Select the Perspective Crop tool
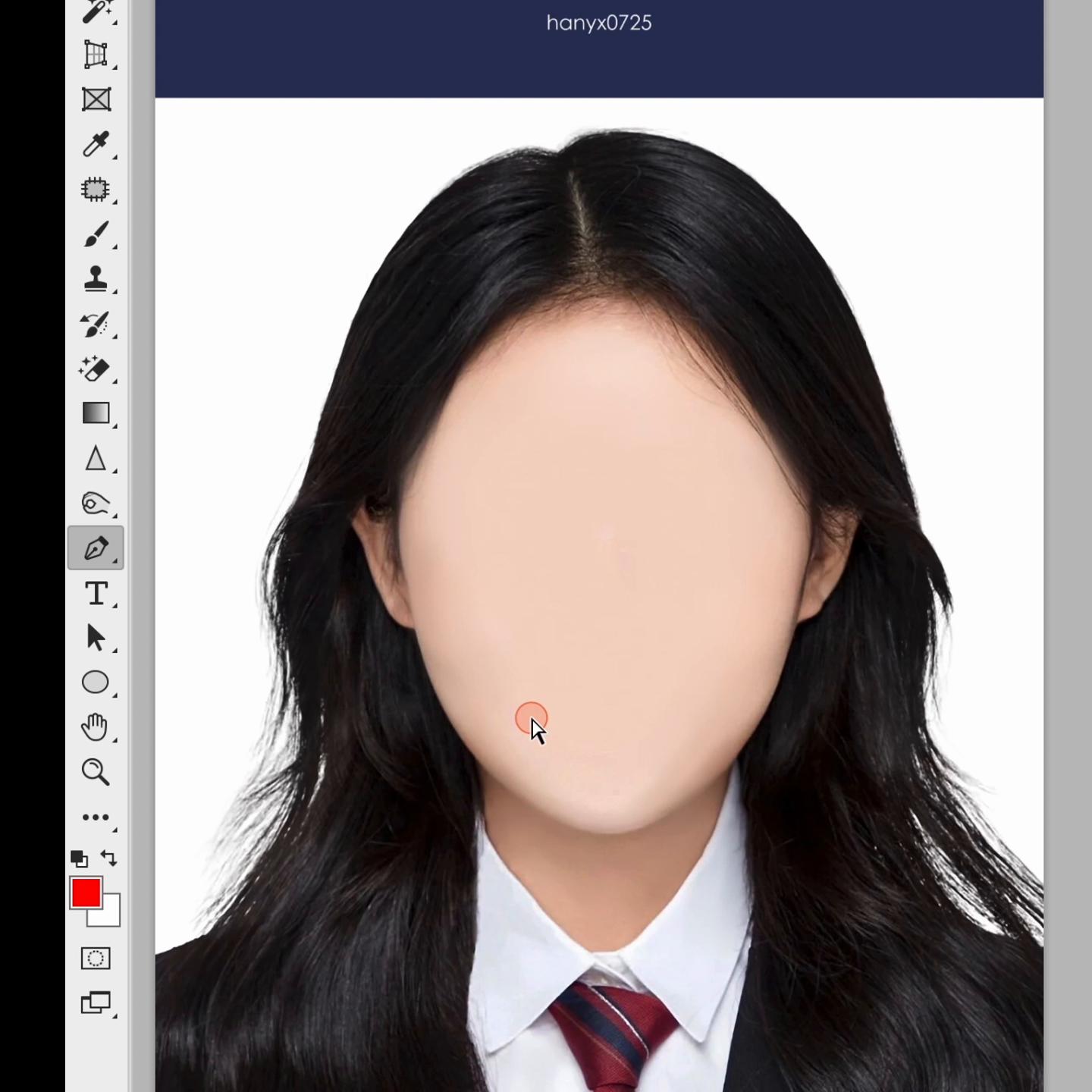The width and height of the screenshot is (1092, 1092). pos(96,55)
